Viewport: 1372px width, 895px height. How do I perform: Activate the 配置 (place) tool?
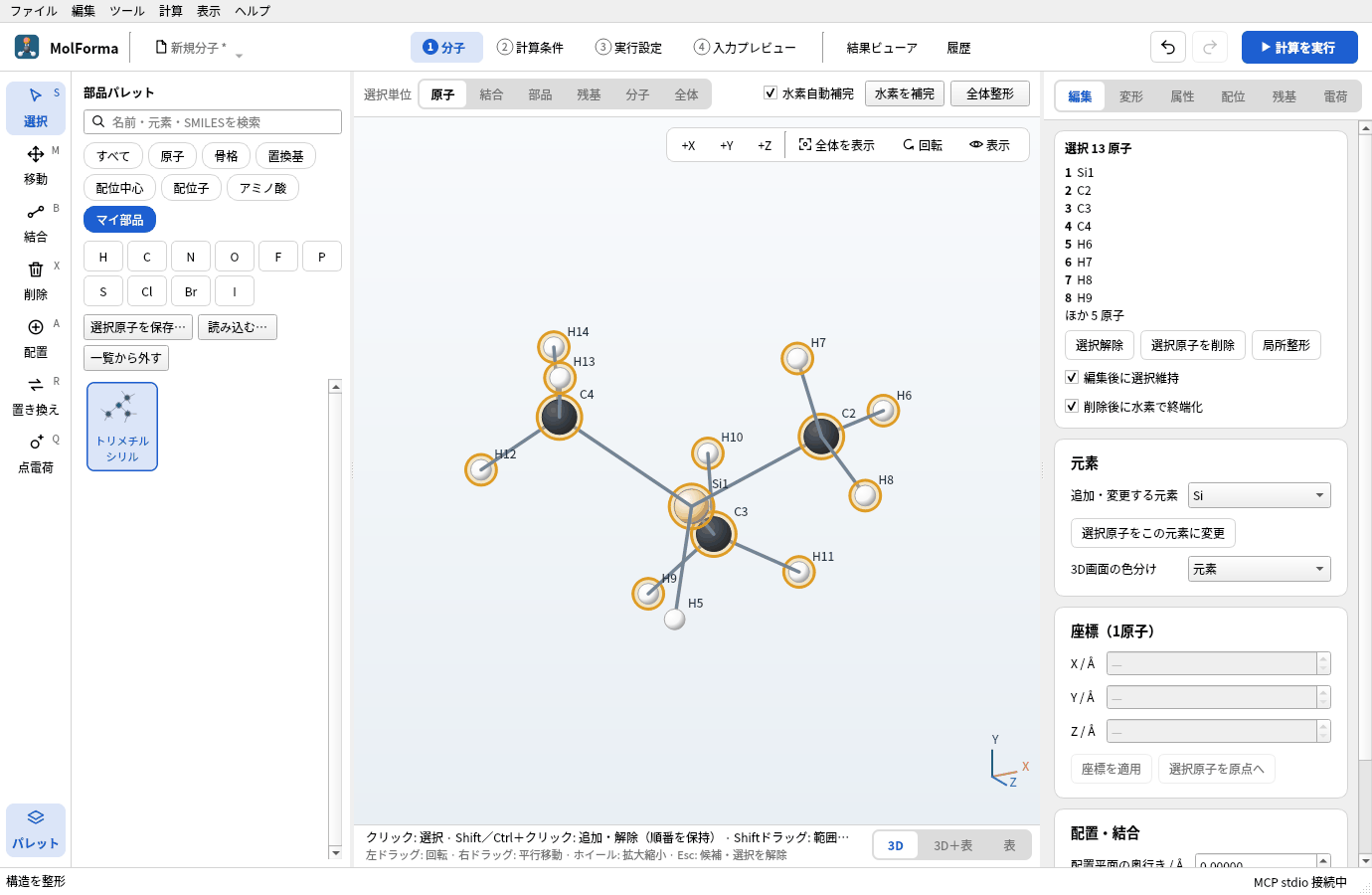(x=36, y=338)
